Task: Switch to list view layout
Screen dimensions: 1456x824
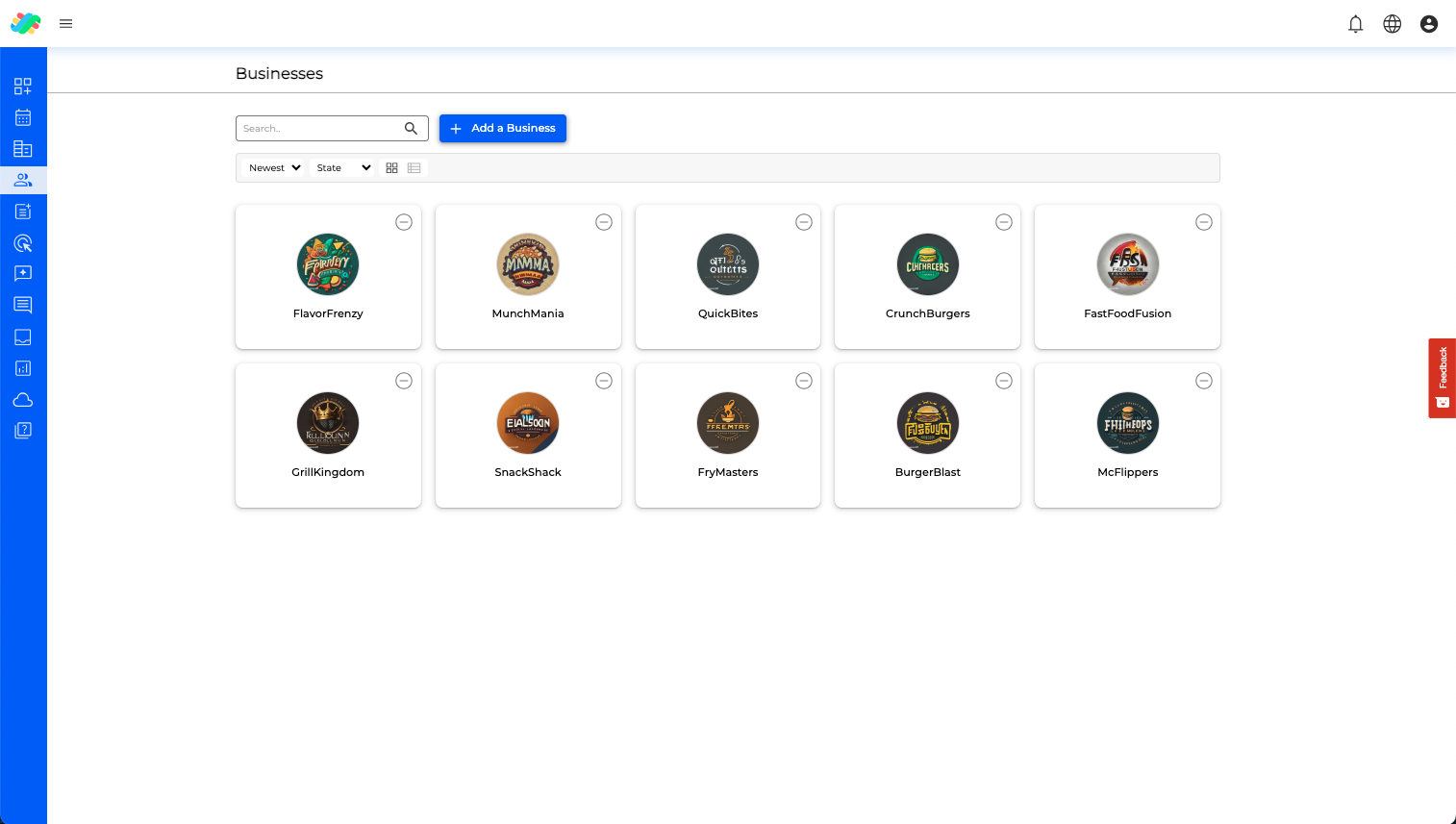Action: (414, 168)
